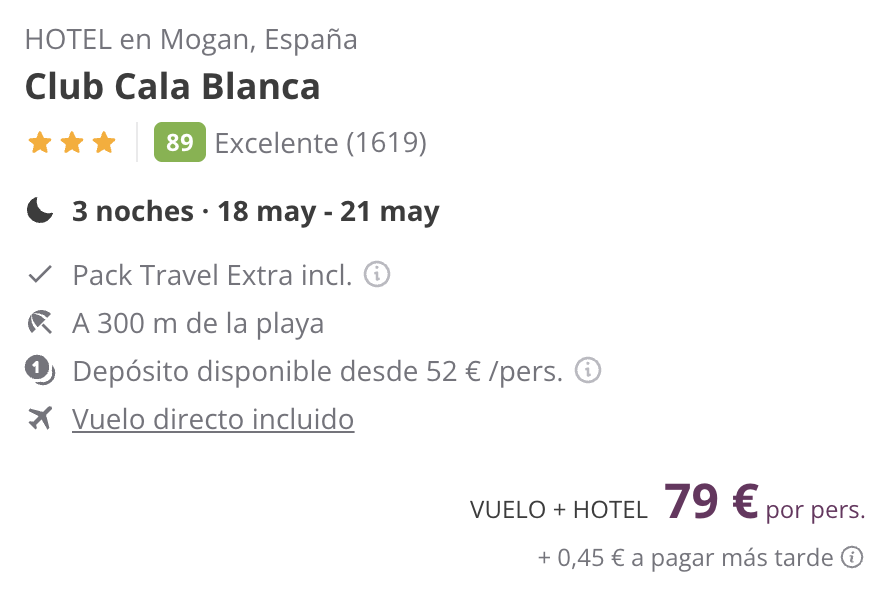
Task: Click the three-star hotel rating
Action: click(x=72, y=142)
